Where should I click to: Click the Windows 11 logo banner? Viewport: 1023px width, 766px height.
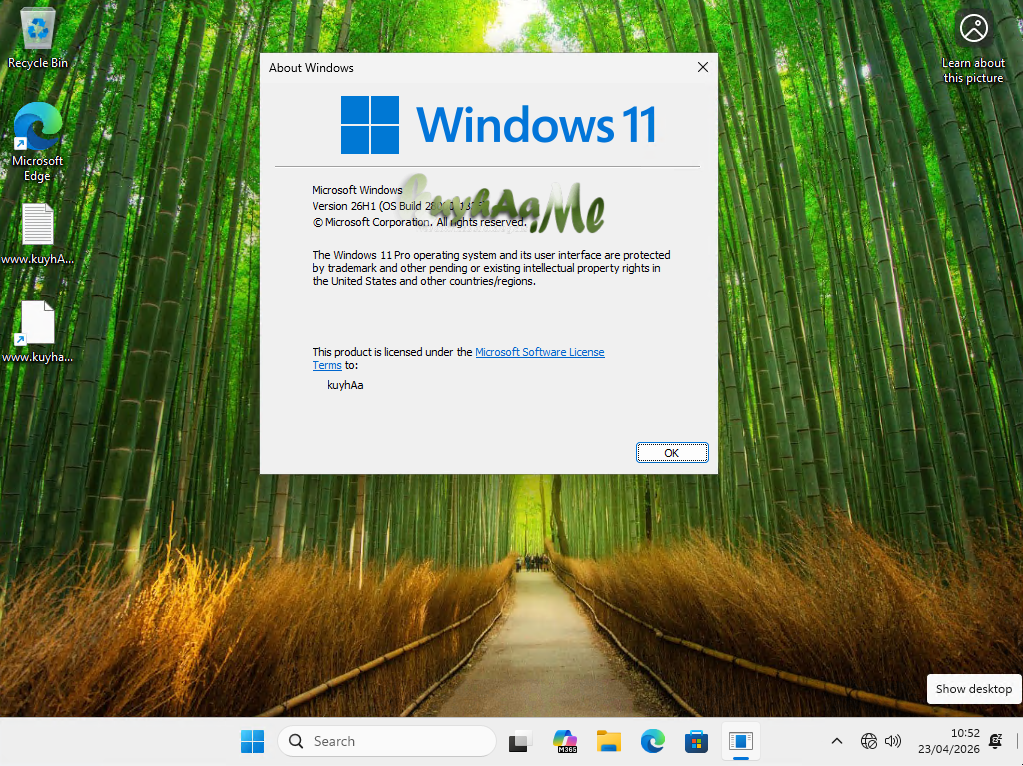coord(498,125)
